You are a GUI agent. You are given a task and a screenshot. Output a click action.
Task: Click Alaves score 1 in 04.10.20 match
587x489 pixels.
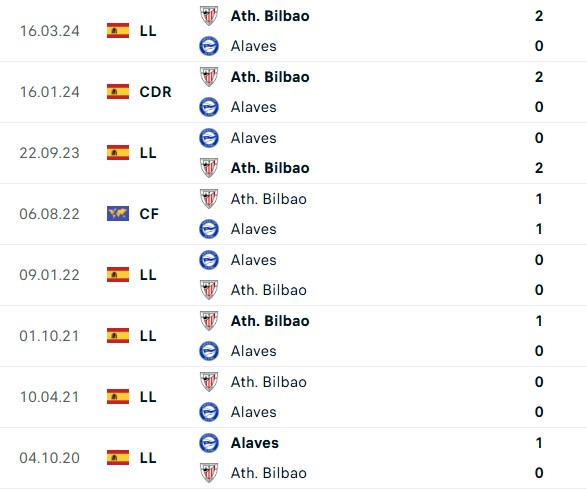coord(539,443)
